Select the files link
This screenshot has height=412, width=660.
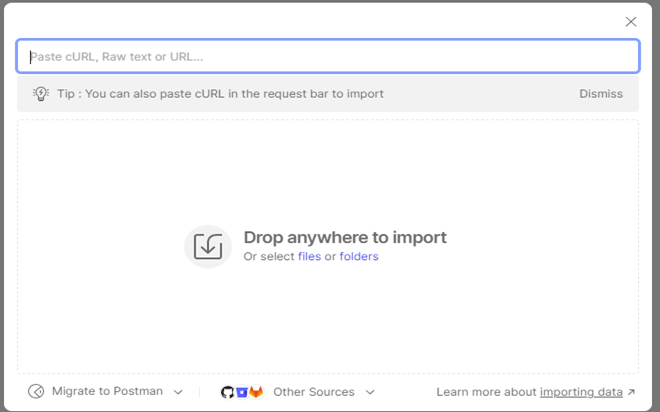309,257
